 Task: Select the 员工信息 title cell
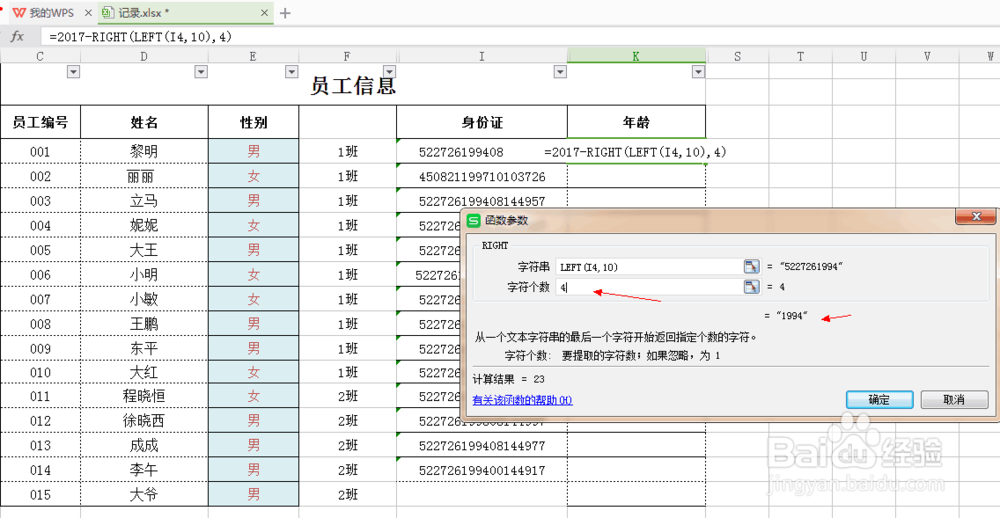click(353, 85)
